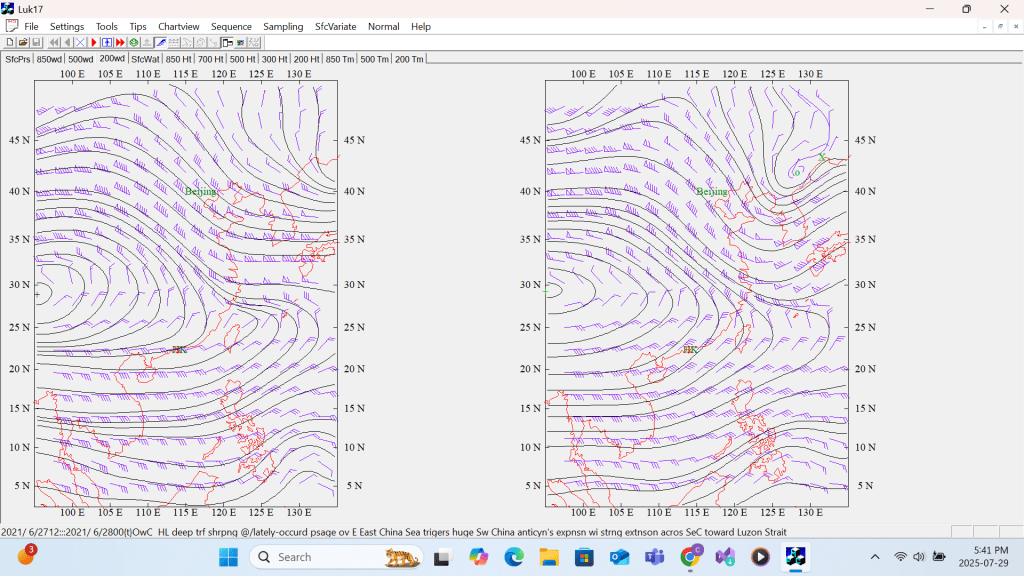Open the Chartview menu
This screenshot has height=576, width=1024.
pos(179,26)
